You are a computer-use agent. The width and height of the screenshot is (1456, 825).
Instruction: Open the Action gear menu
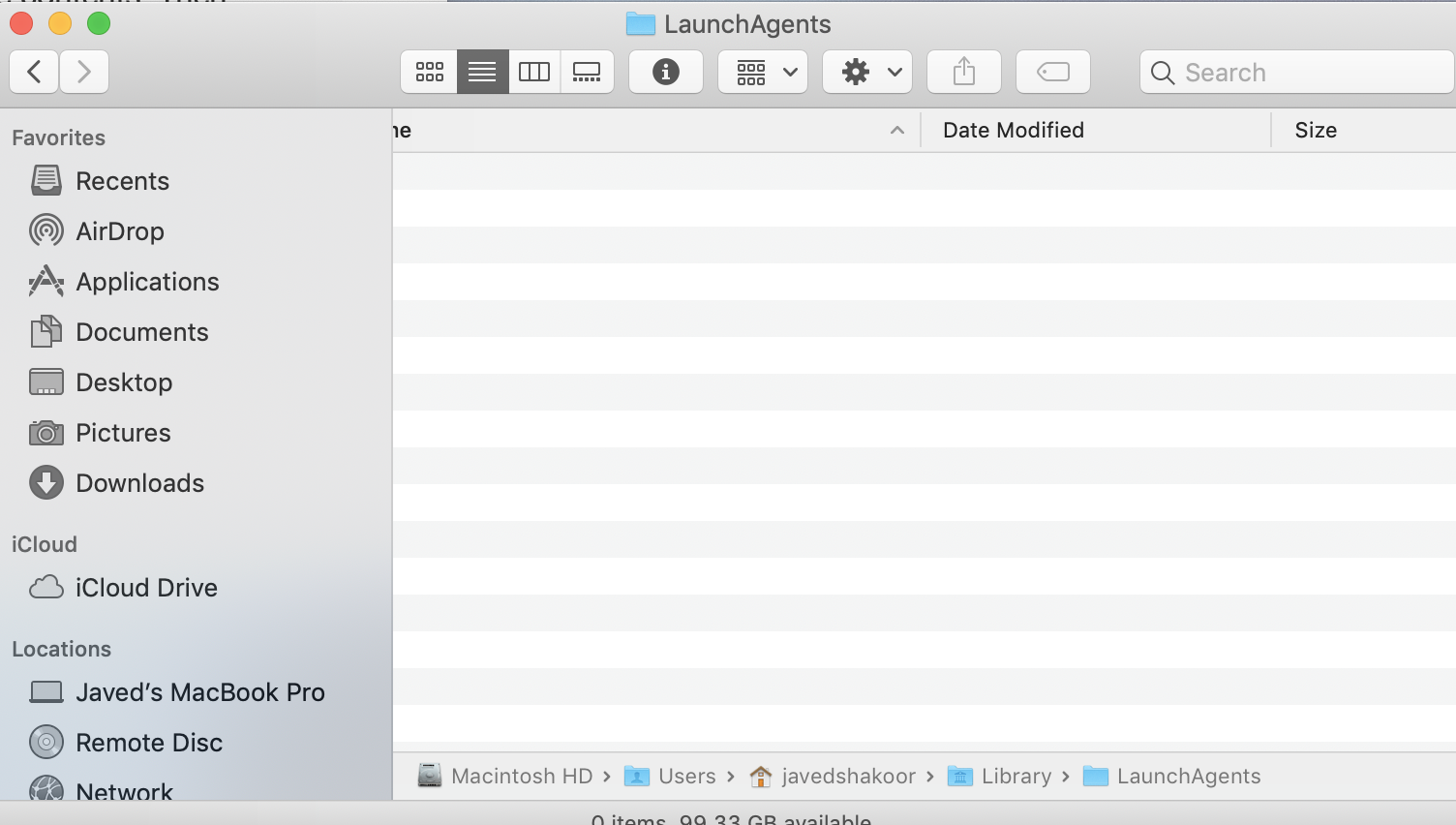pos(867,72)
